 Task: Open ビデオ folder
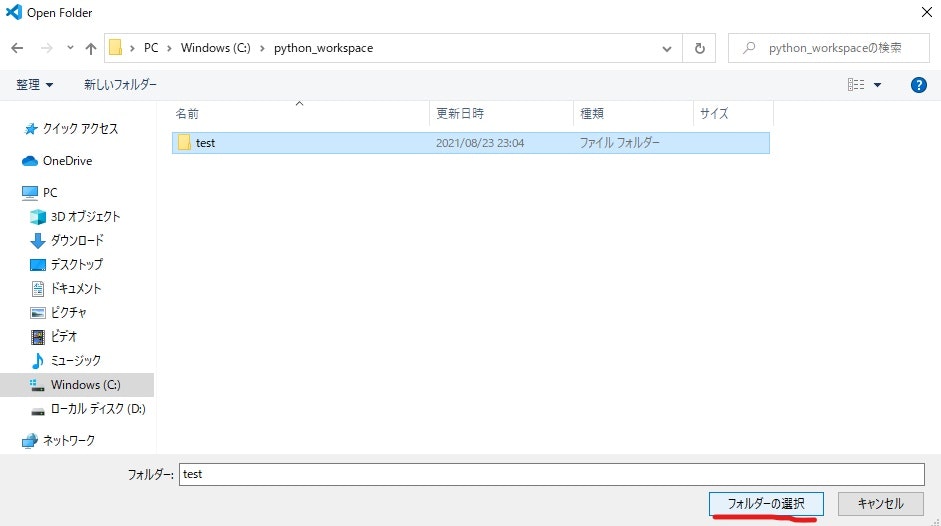pyautogui.click(x=64, y=337)
